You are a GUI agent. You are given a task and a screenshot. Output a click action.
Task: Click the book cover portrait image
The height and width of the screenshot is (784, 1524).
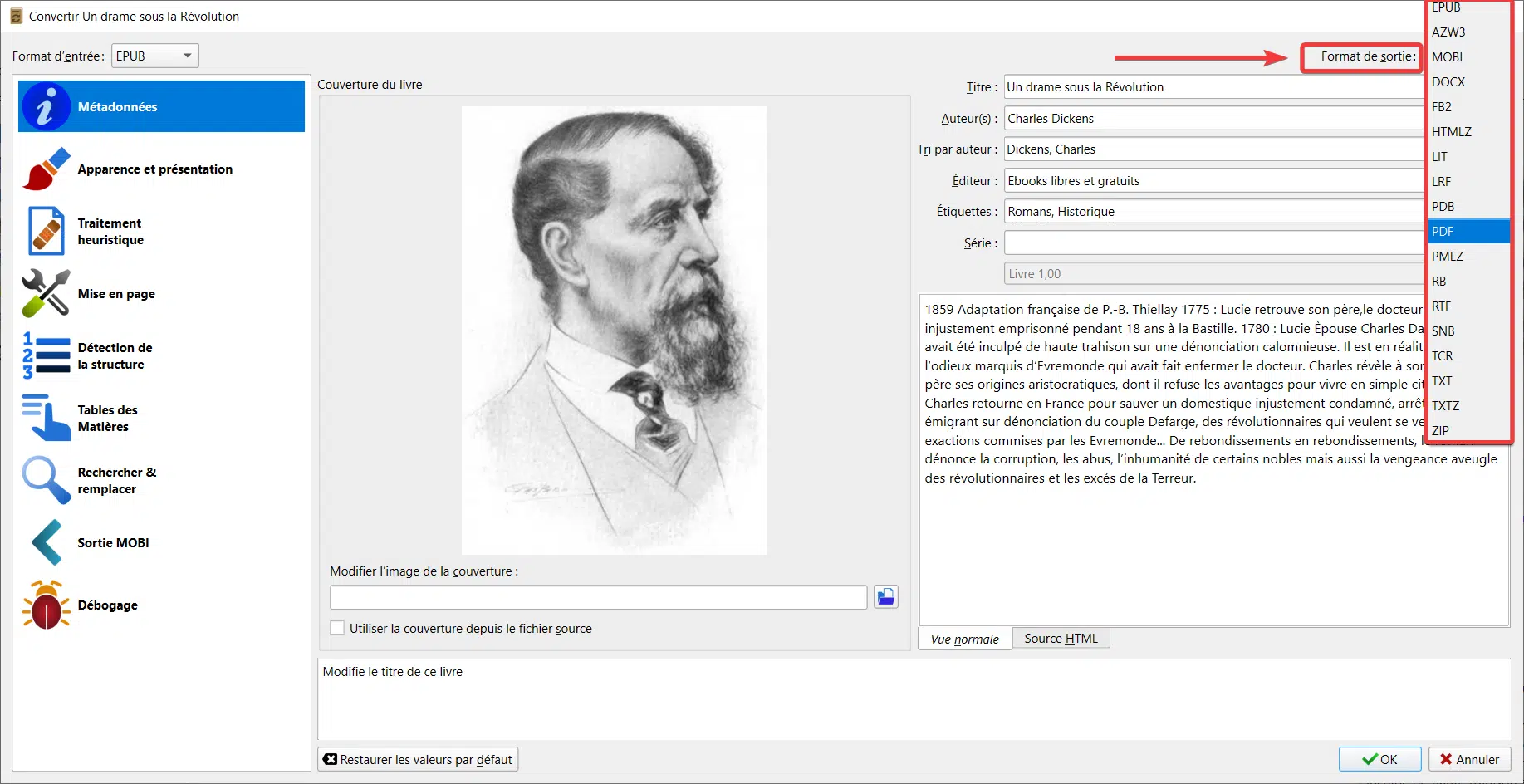coord(614,331)
